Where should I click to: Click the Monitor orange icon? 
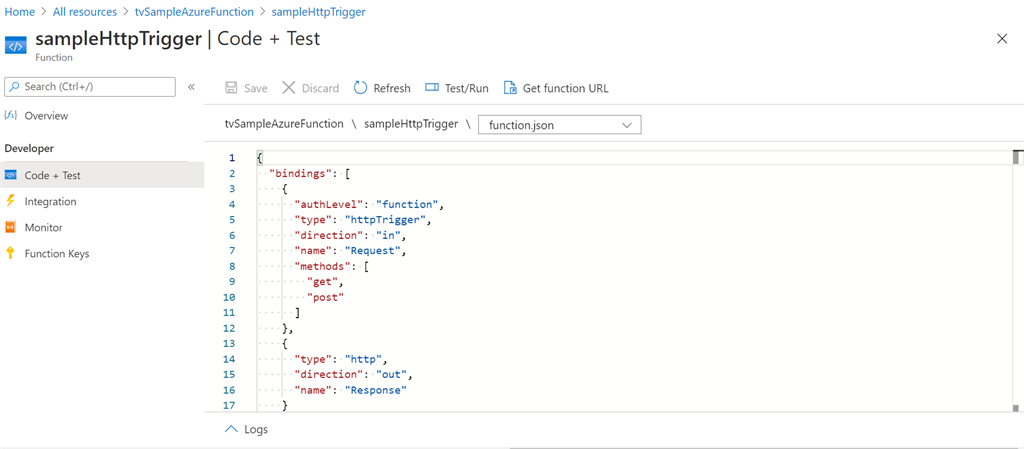pyautogui.click(x=10, y=228)
